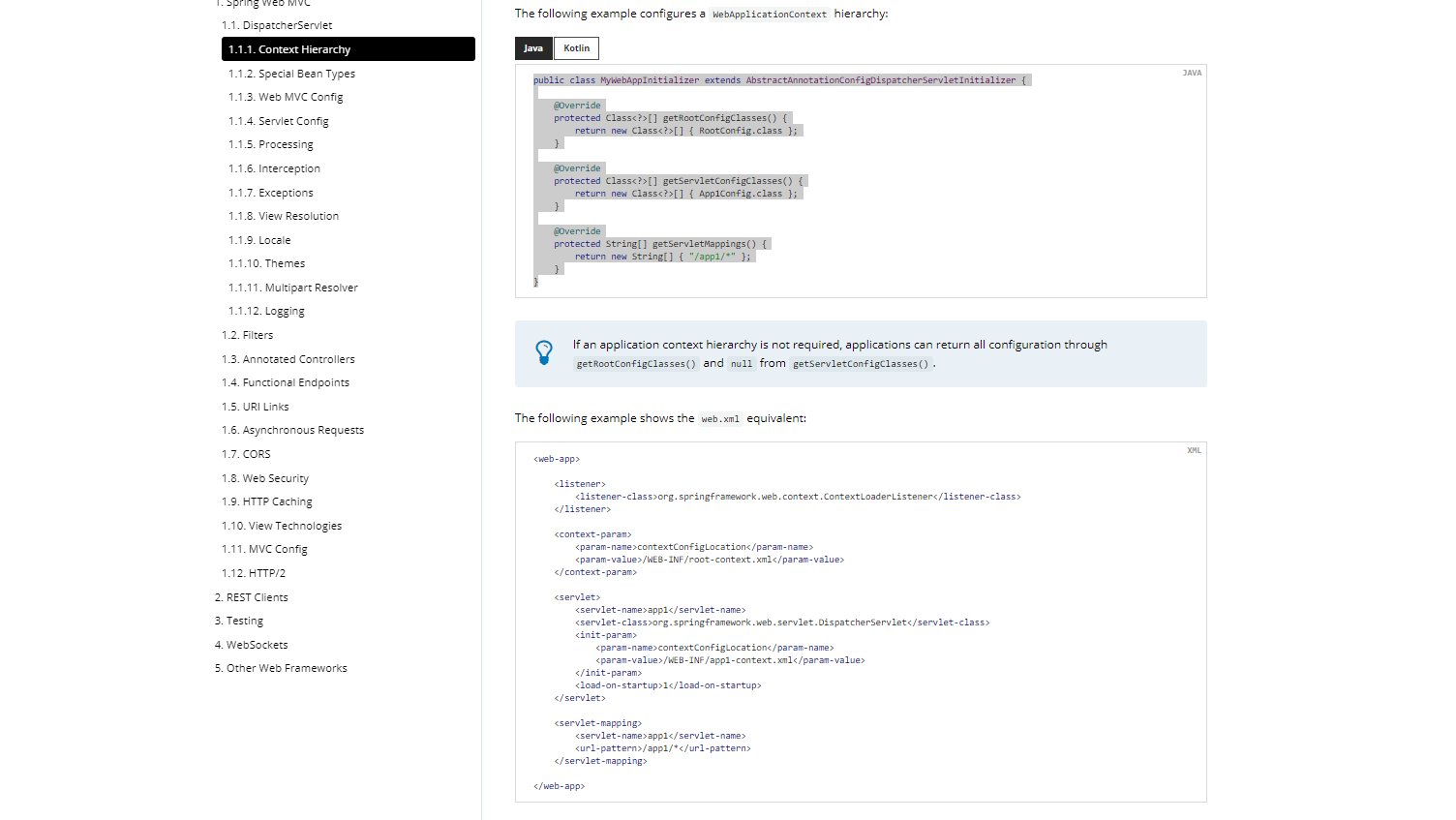This screenshot has height=820, width=1456.
Task: Go to 1.1.3. Web MVC Config
Action: tap(286, 97)
